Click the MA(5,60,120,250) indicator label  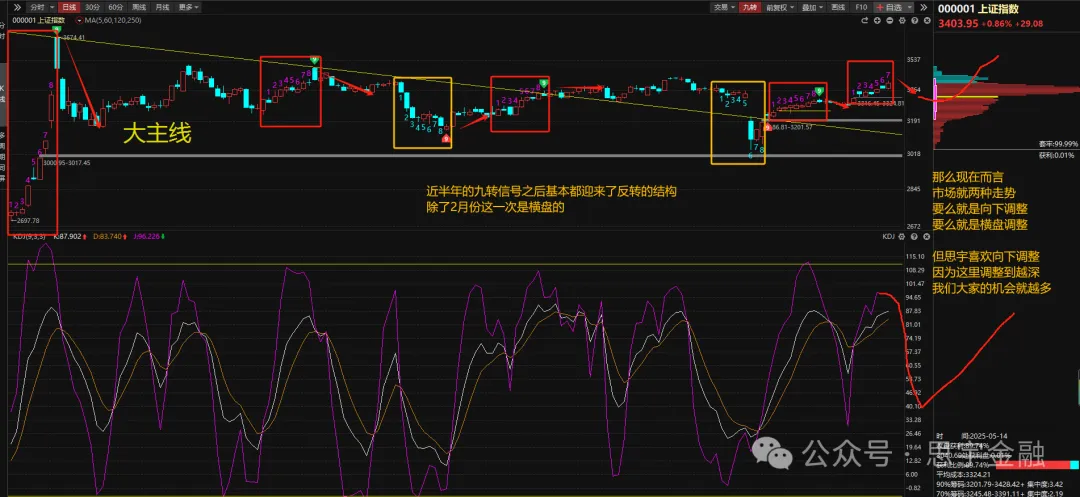click(x=113, y=21)
